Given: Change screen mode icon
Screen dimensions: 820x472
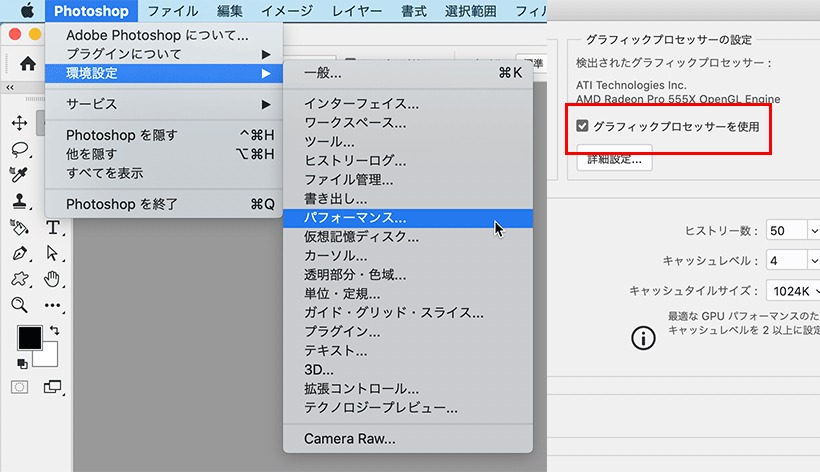Looking at the screenshot, I should [x=52, y=387].
